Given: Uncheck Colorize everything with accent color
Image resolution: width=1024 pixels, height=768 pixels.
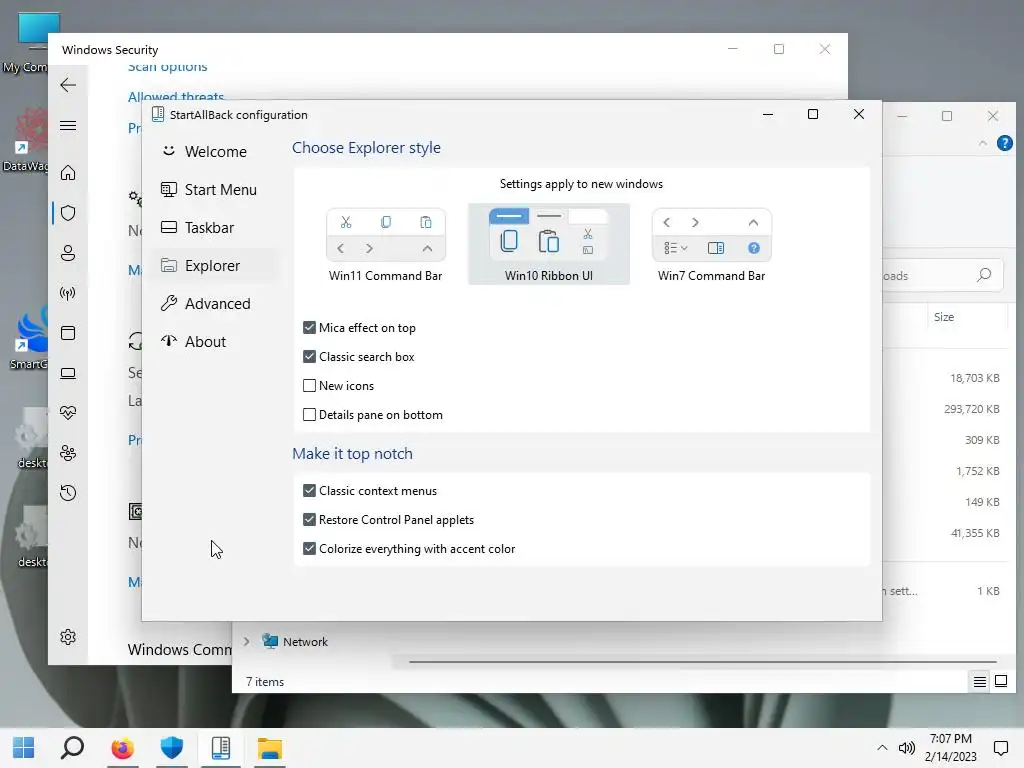Looking at the screenshot, I should point(310,549).
